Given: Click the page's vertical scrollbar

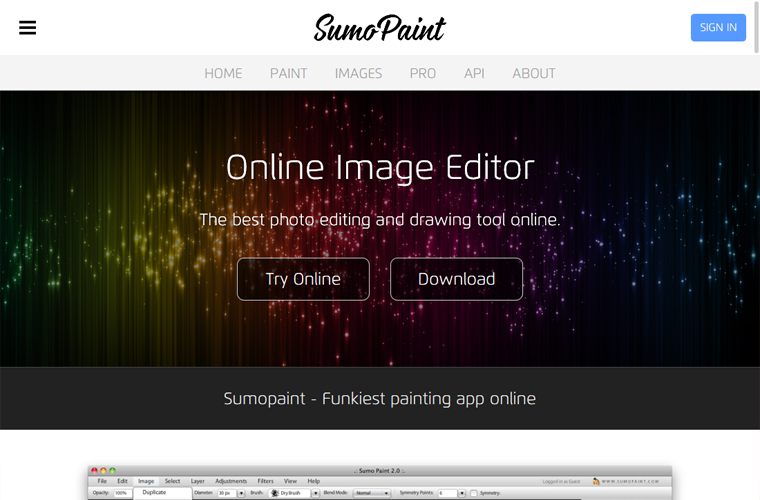Looking at the screenshot, I should [757, 27].
